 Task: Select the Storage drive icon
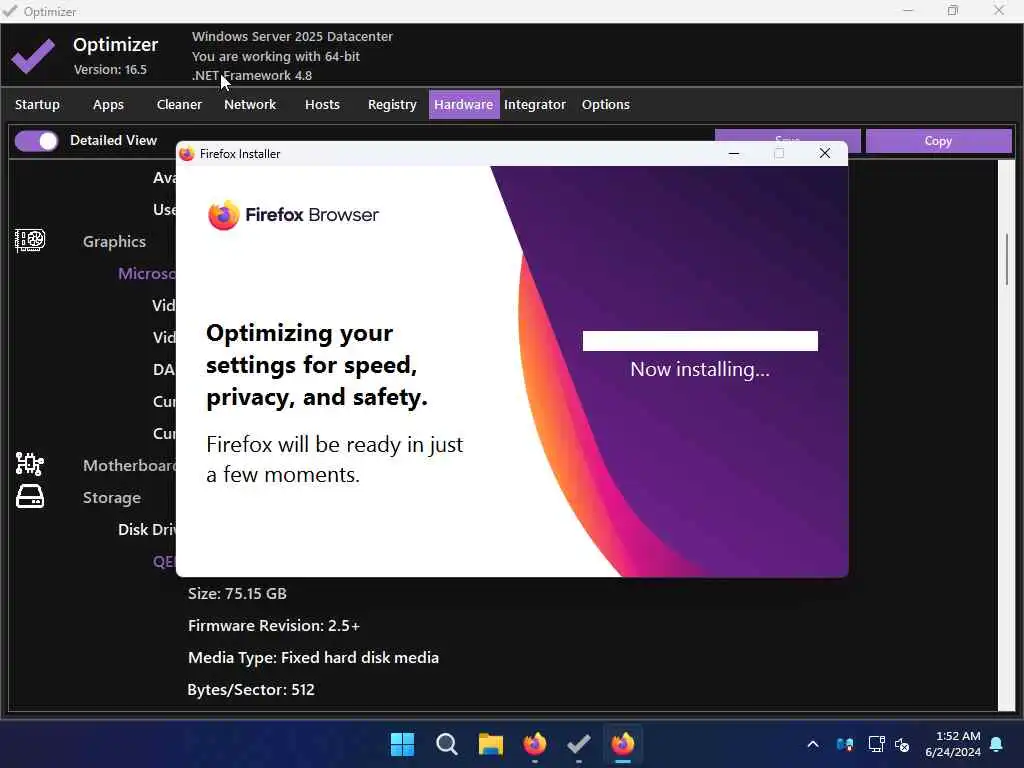click(x=30, y=496)
